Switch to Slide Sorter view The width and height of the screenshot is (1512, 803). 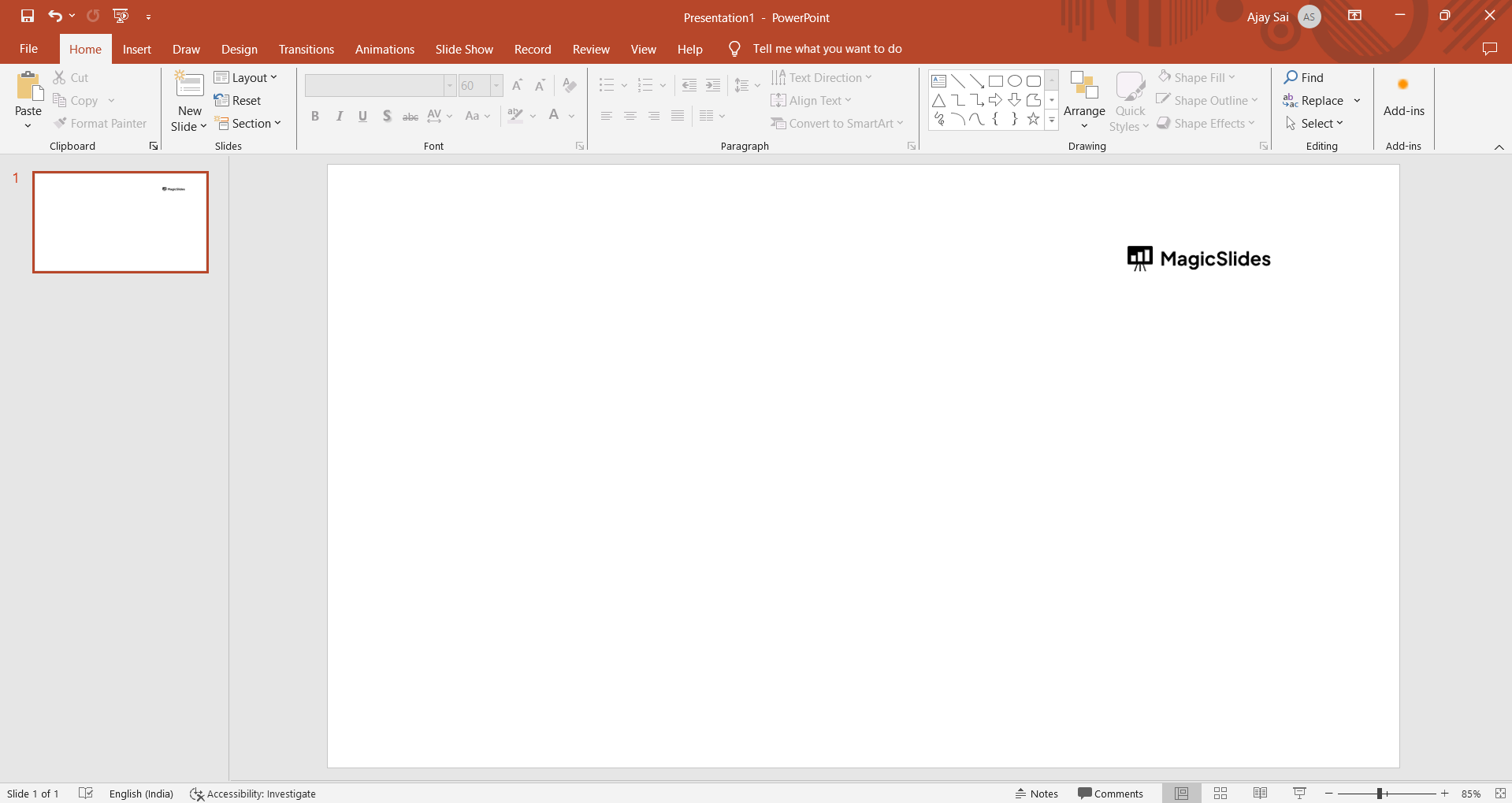tap(1220, 794)
